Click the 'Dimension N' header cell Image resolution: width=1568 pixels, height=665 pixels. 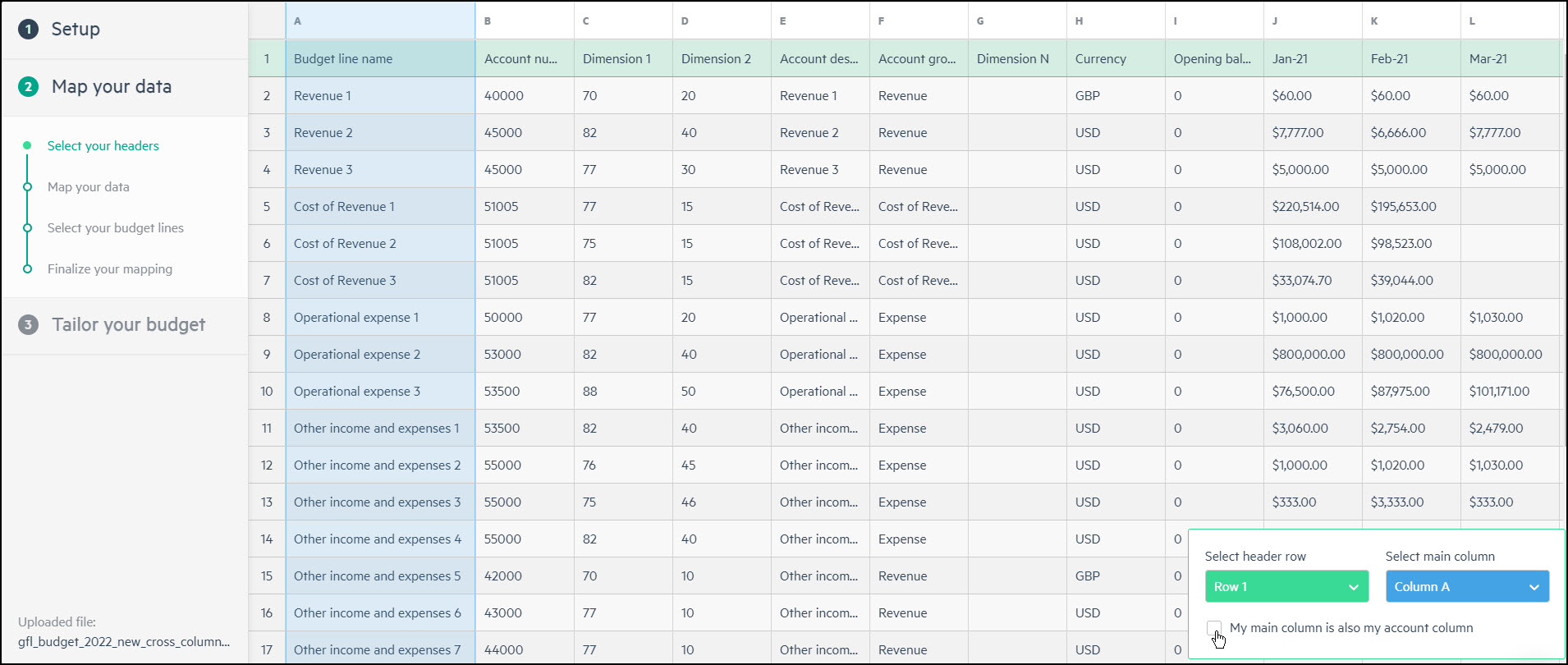[1017, 58]
